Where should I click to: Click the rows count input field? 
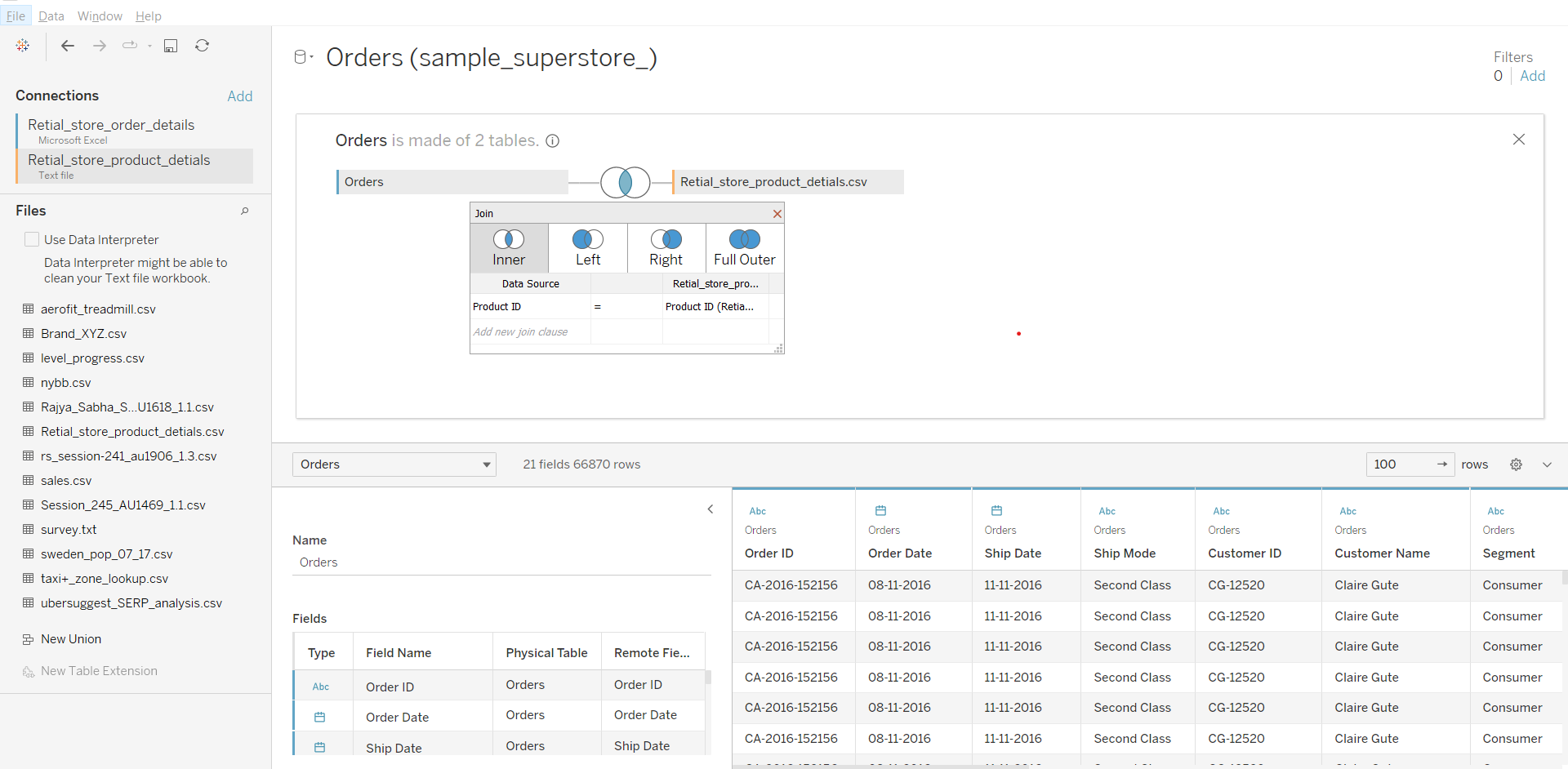click(x=1401, y=465)
